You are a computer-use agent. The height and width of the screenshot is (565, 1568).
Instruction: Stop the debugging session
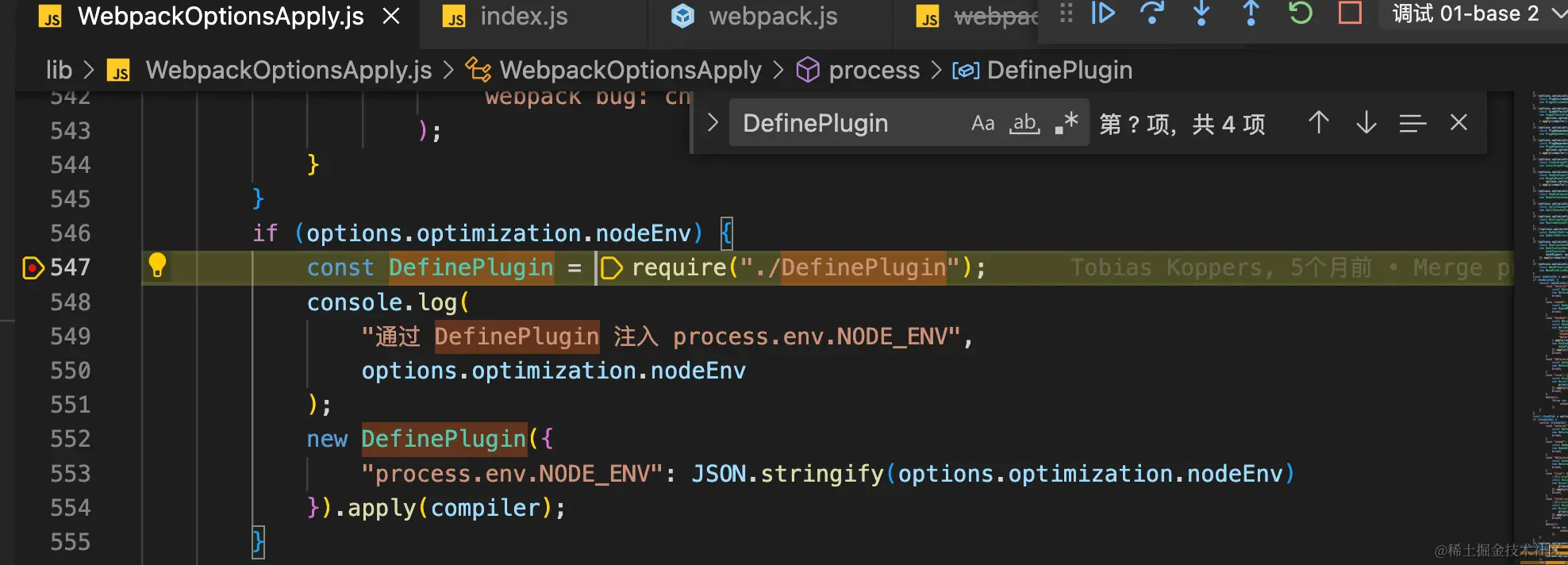(1350, 13)
